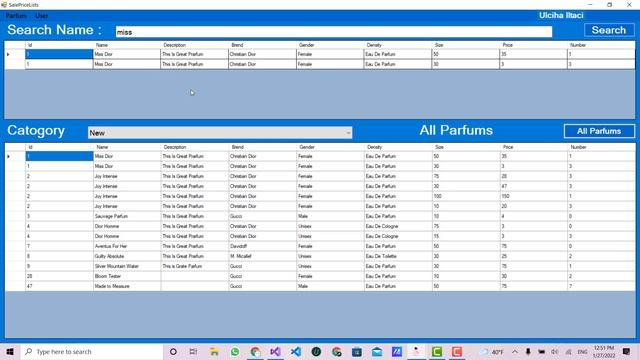The image size is (640, 360).
Task: Click Price 150 cell in Joy Intense row
Action: pyautogui.click(x=534, y=196)
